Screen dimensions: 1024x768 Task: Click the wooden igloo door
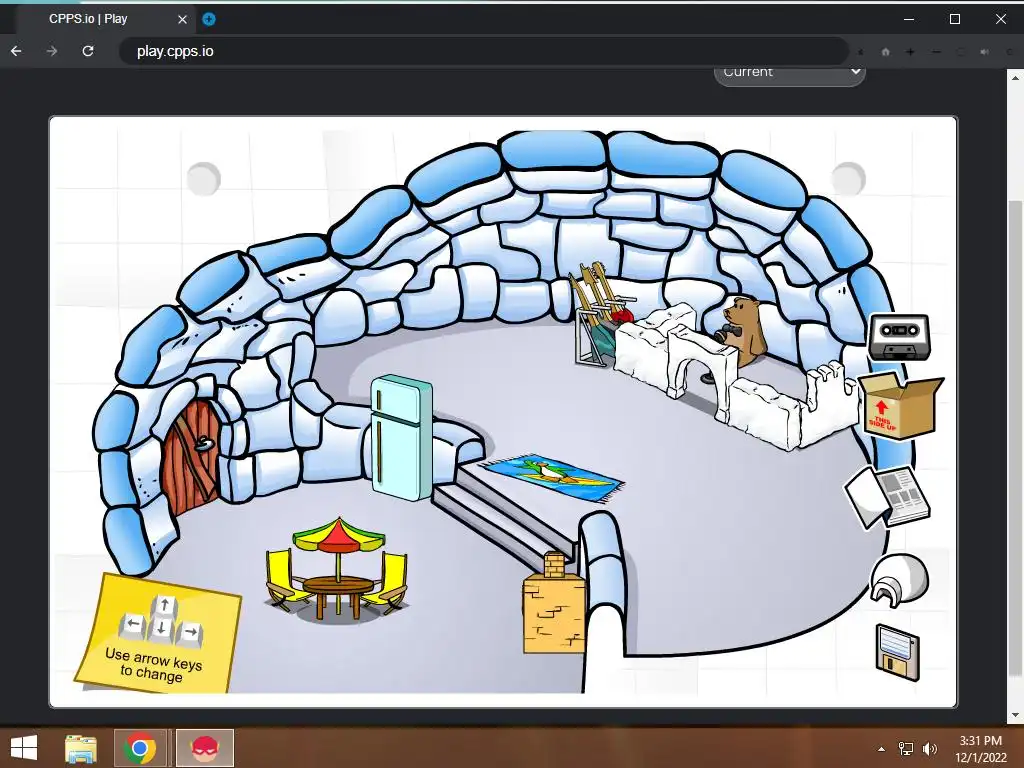tap(192, 458)
